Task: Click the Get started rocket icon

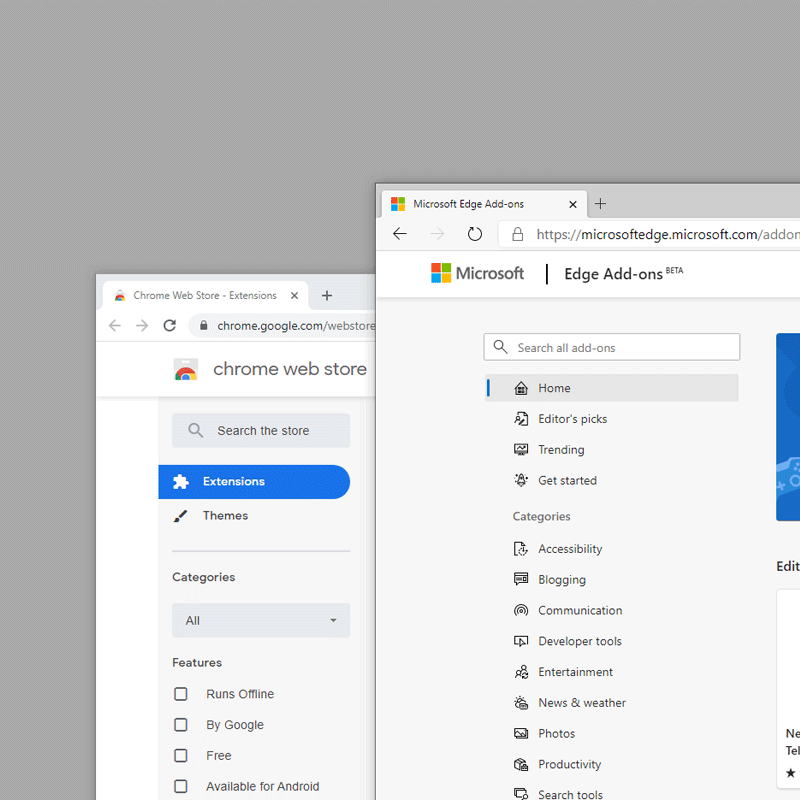Action: tap(521, 480)
